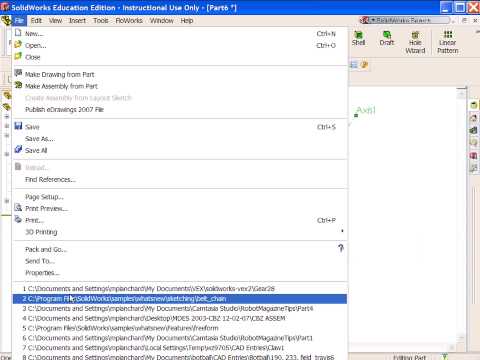
Task: Click the question mark help icon
Action: [341, 248]
